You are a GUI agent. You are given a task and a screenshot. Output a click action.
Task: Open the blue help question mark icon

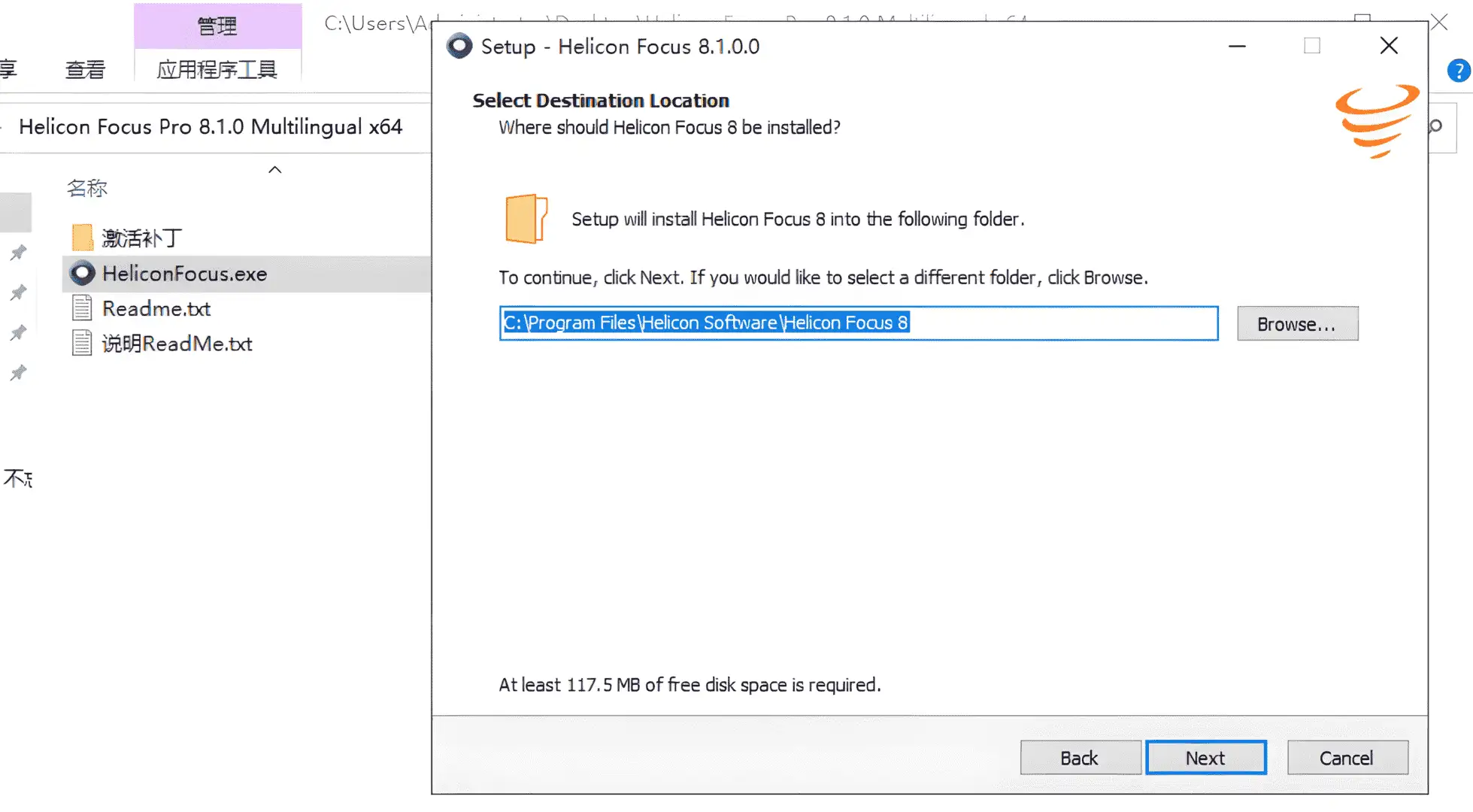point(1459,71)
